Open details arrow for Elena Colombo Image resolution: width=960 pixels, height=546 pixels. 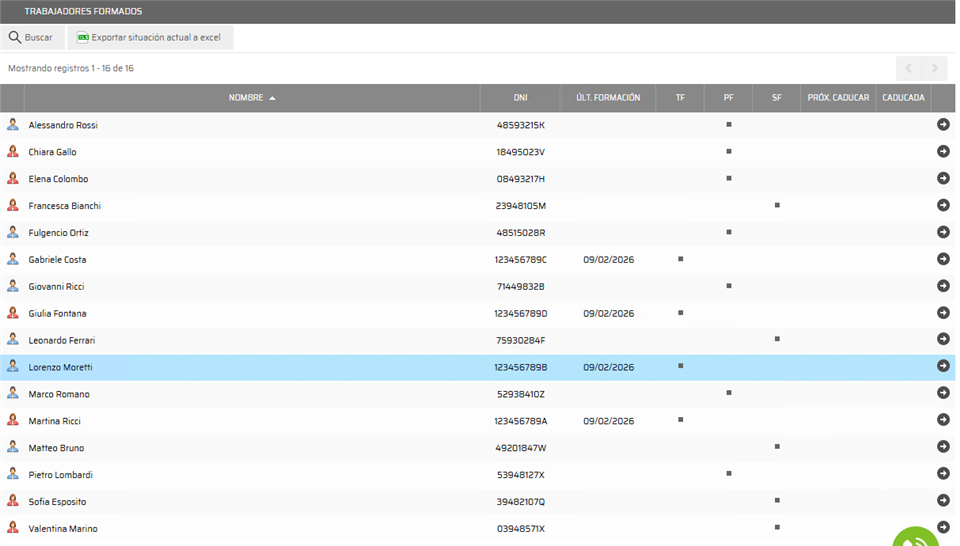(943, 178)
